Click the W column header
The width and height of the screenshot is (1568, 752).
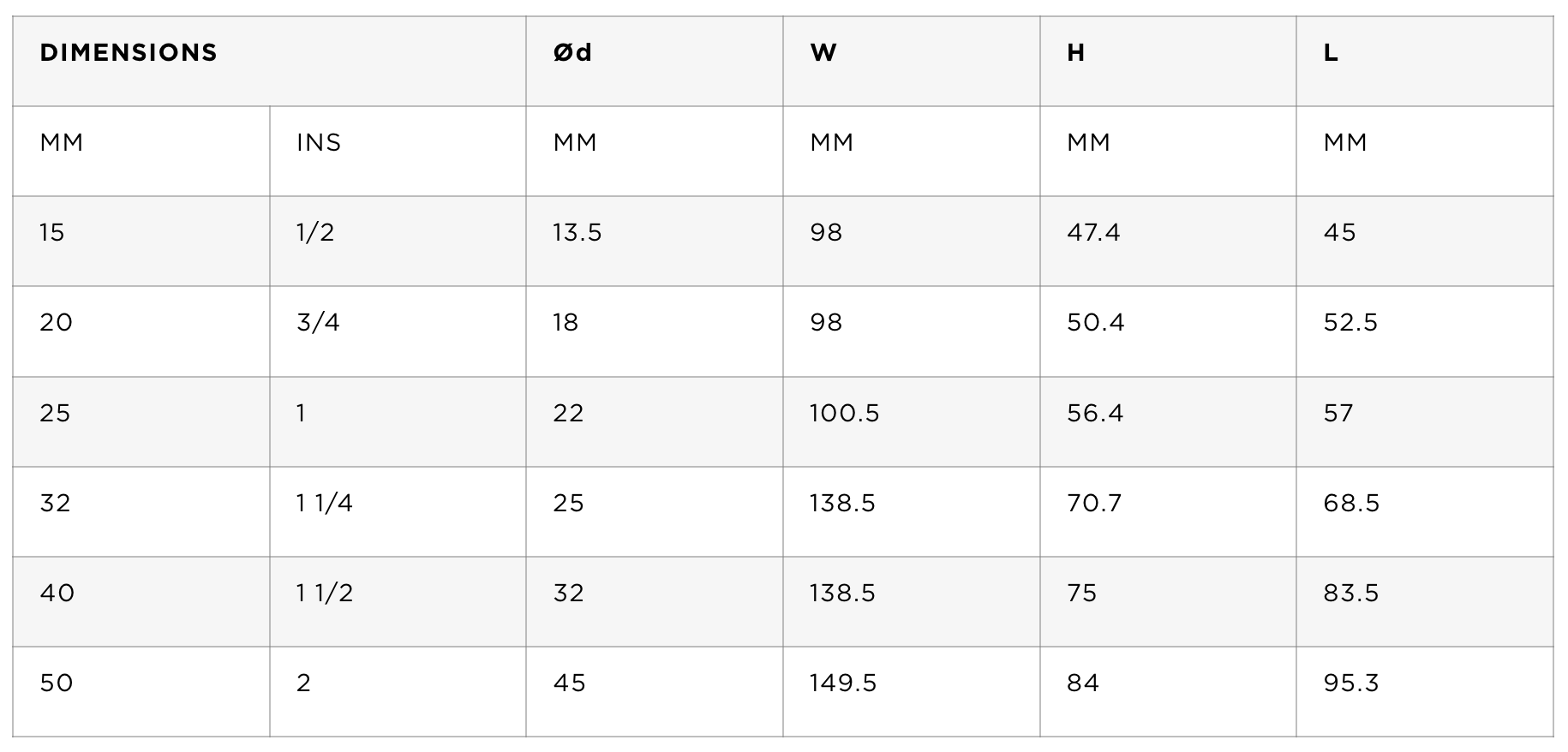[912, 62]
